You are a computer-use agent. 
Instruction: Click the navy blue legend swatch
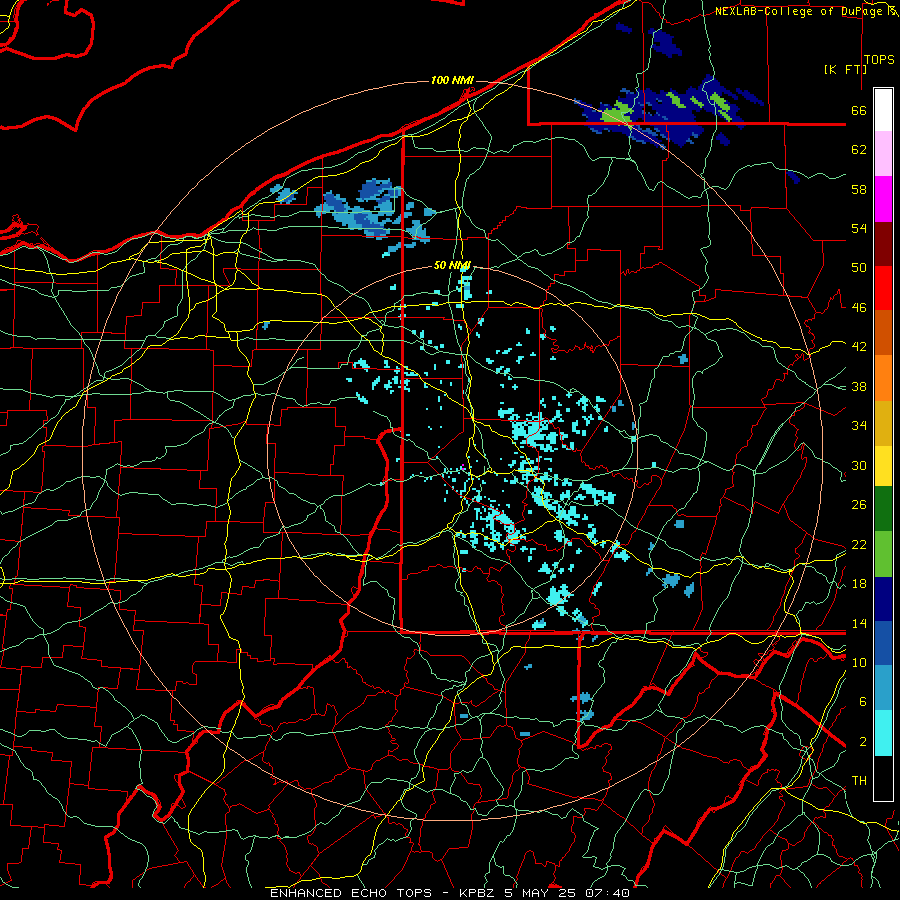(x=883, y=599)
